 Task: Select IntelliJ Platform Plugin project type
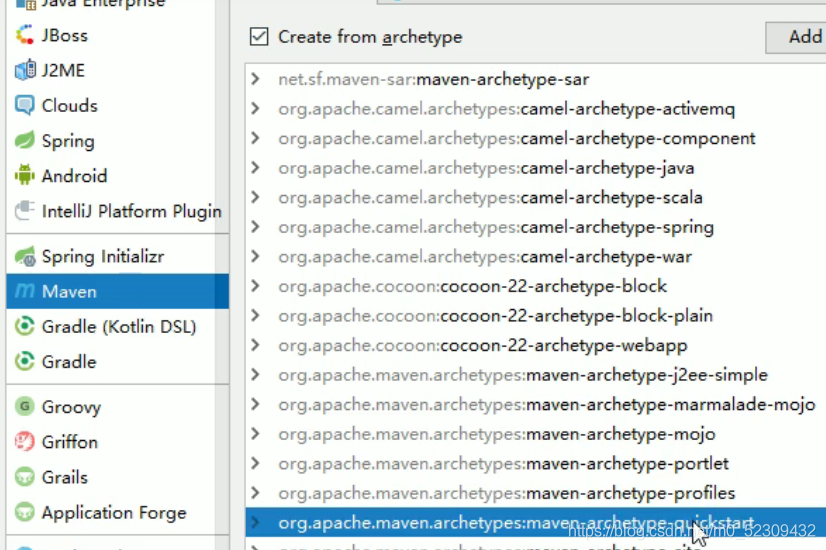point(117,211)
